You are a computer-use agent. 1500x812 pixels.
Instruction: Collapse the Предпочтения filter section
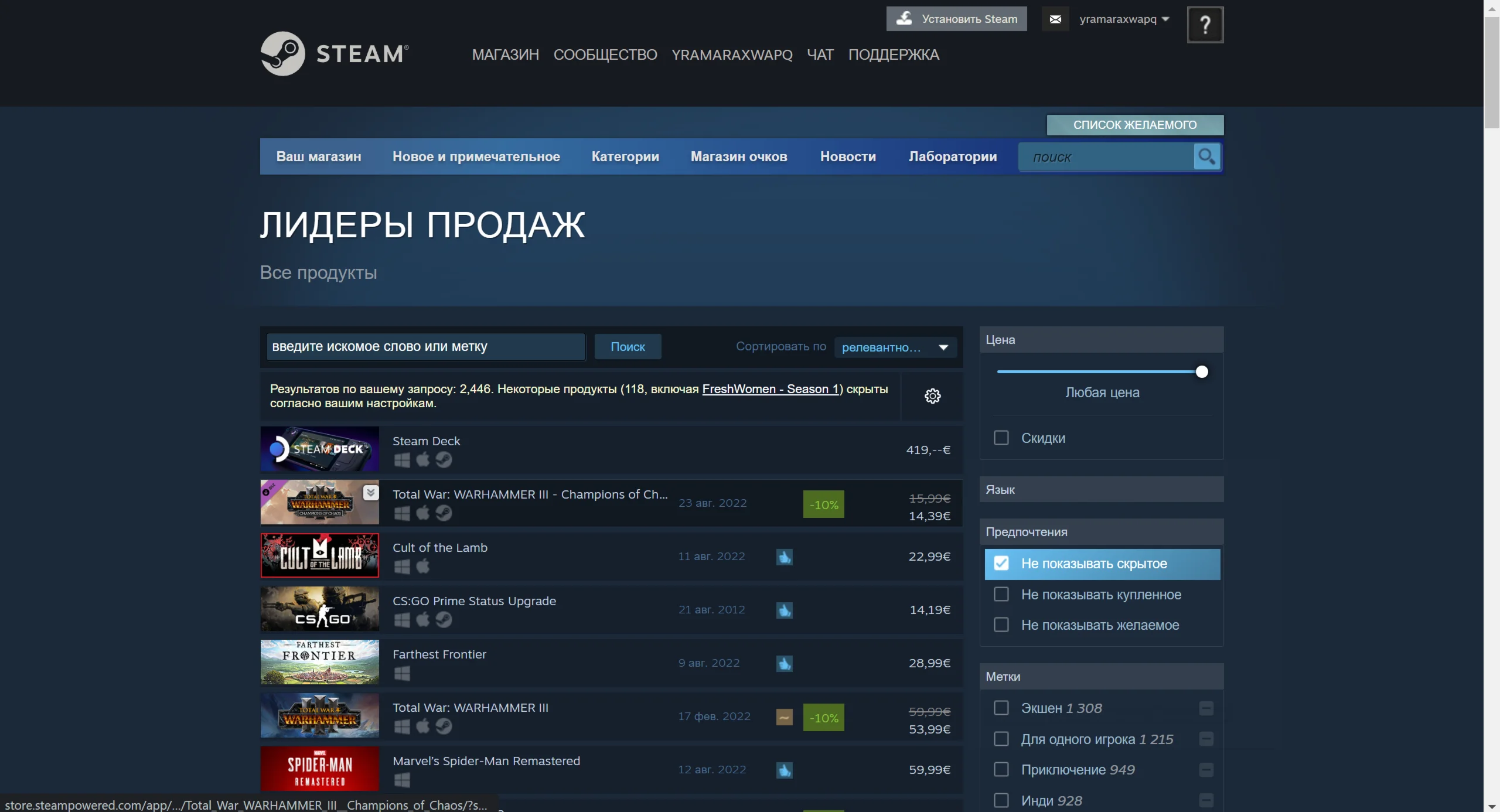[x=1101, y=532]
